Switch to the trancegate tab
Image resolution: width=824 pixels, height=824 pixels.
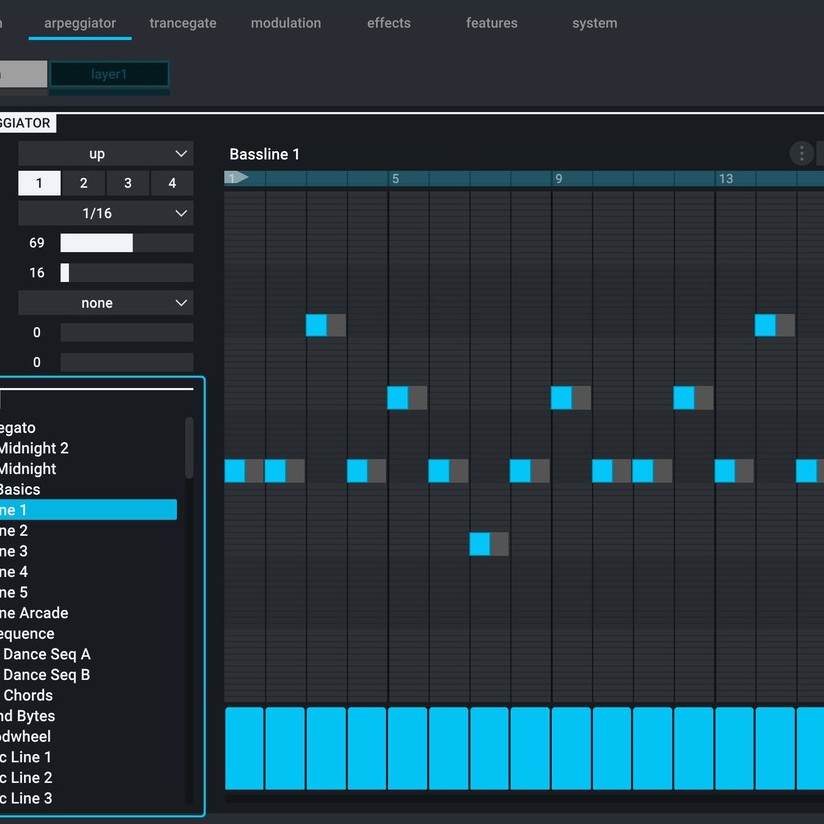[x=183, y=23]
